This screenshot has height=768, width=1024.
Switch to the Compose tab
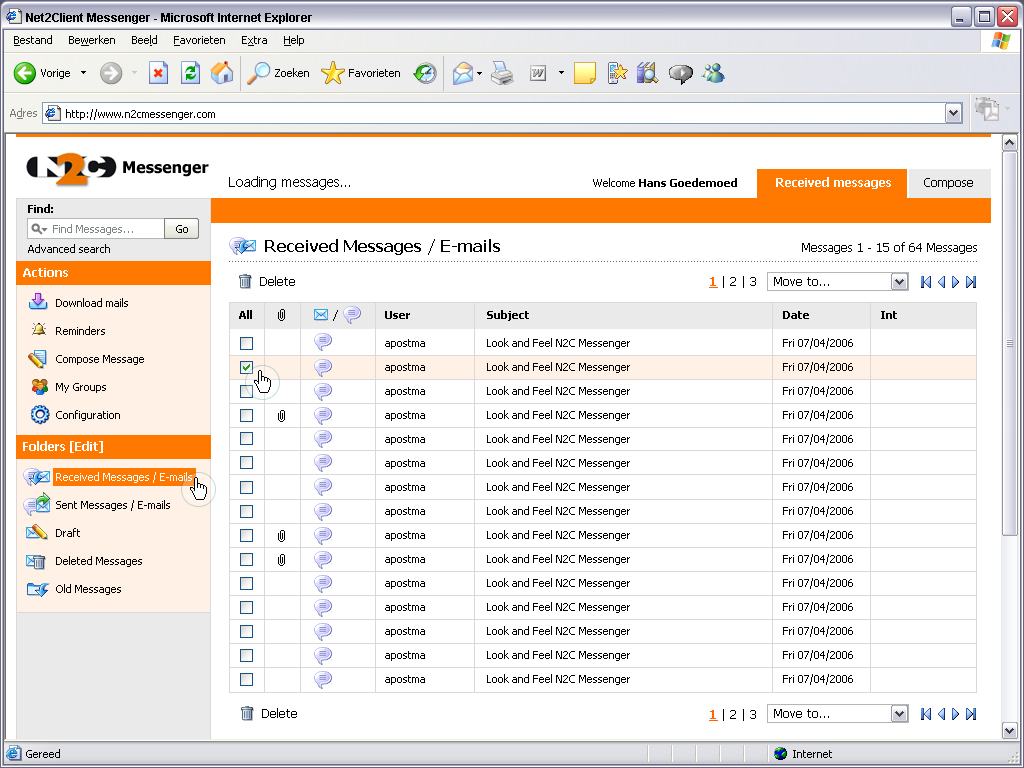(948, 183)
